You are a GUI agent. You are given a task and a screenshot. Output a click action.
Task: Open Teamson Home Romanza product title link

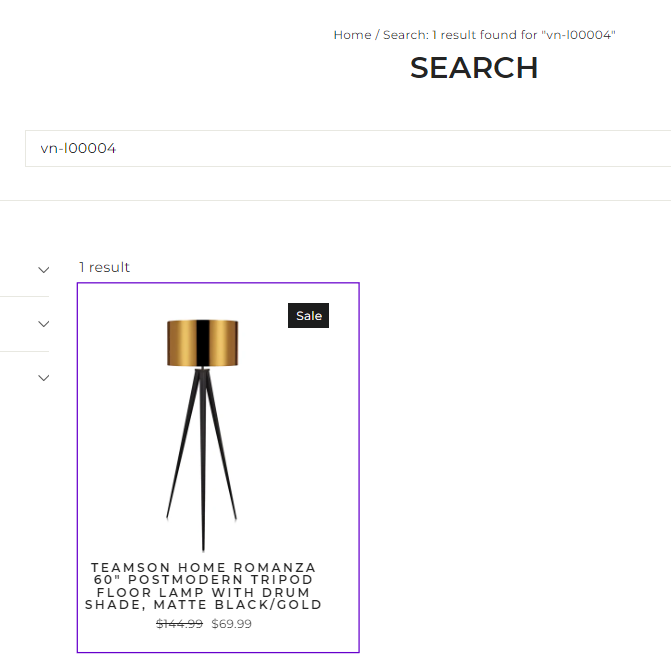(203, 586)
